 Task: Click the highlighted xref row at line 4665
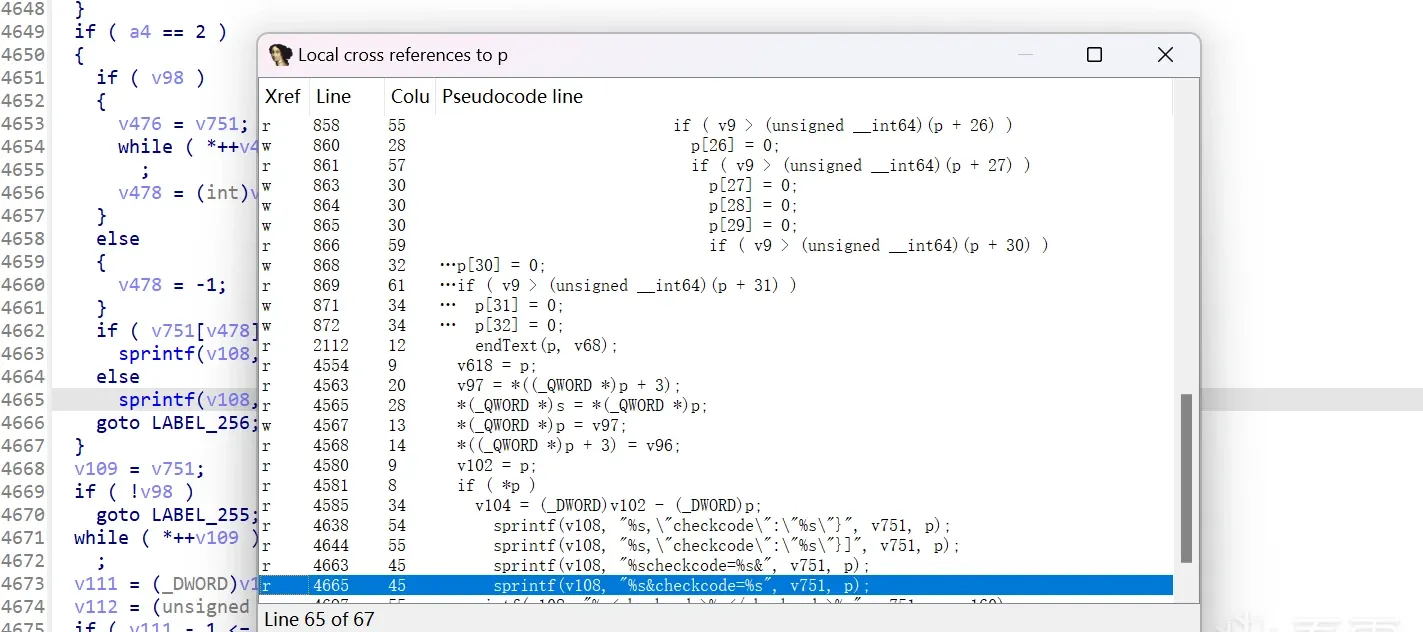pos(716,585)
